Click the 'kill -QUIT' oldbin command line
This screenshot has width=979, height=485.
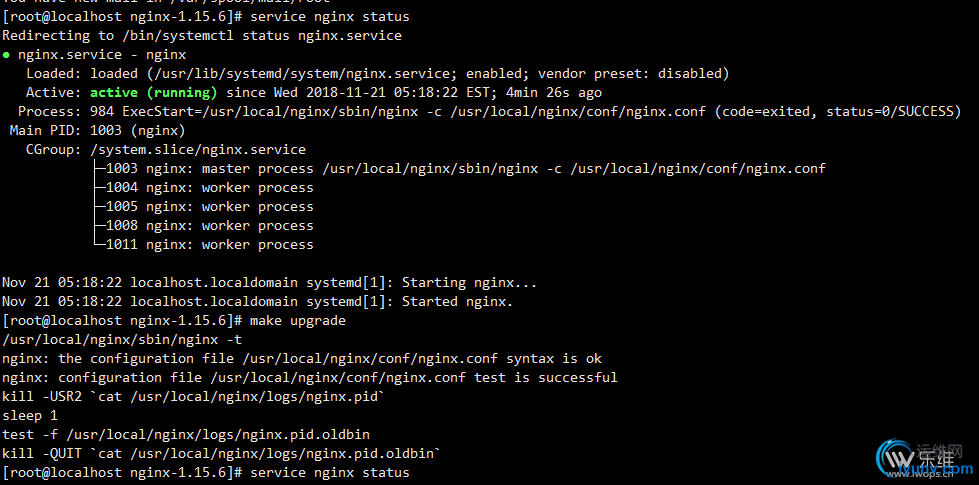222,453
